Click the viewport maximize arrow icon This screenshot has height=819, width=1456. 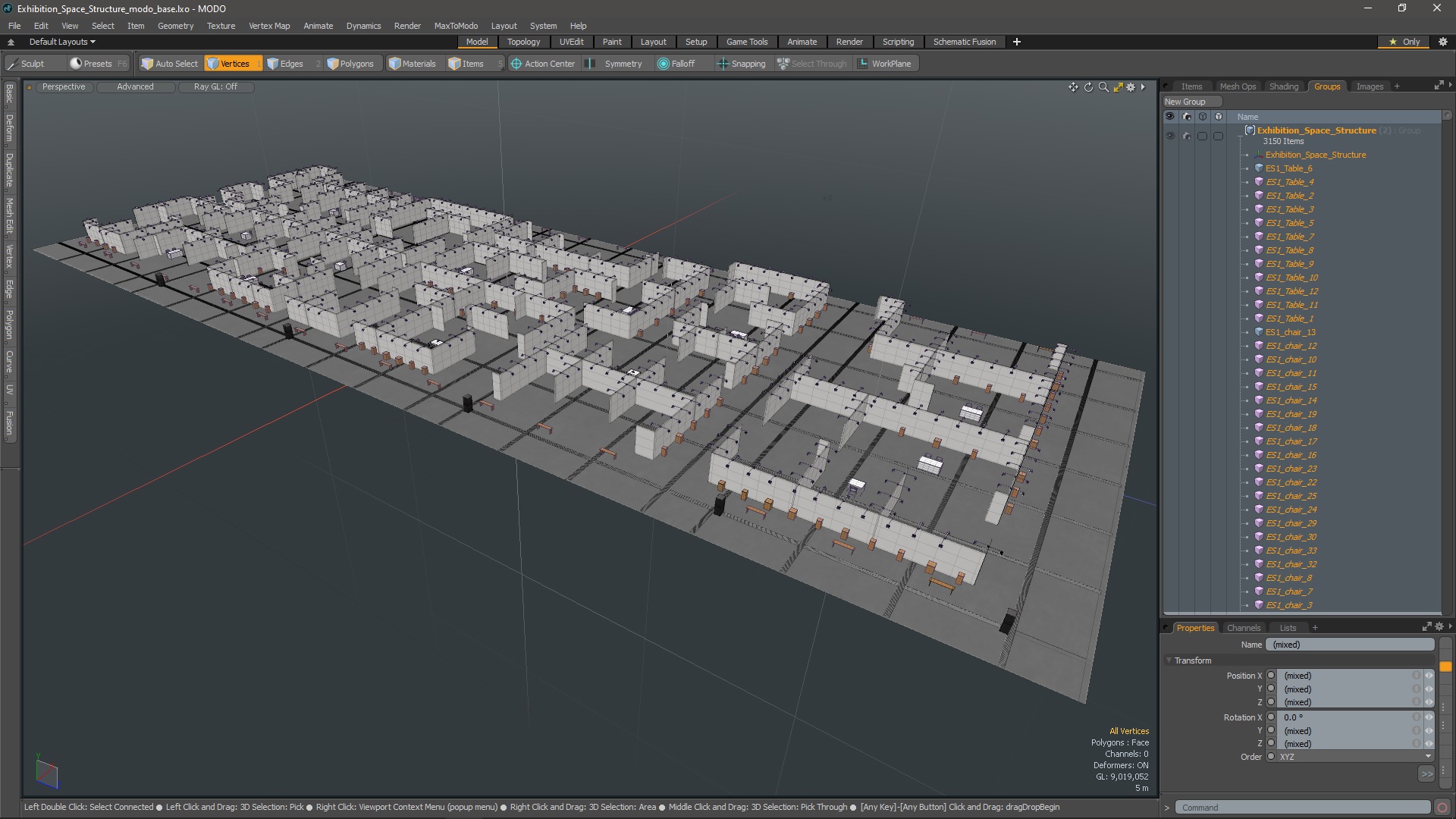(1118, 87)
